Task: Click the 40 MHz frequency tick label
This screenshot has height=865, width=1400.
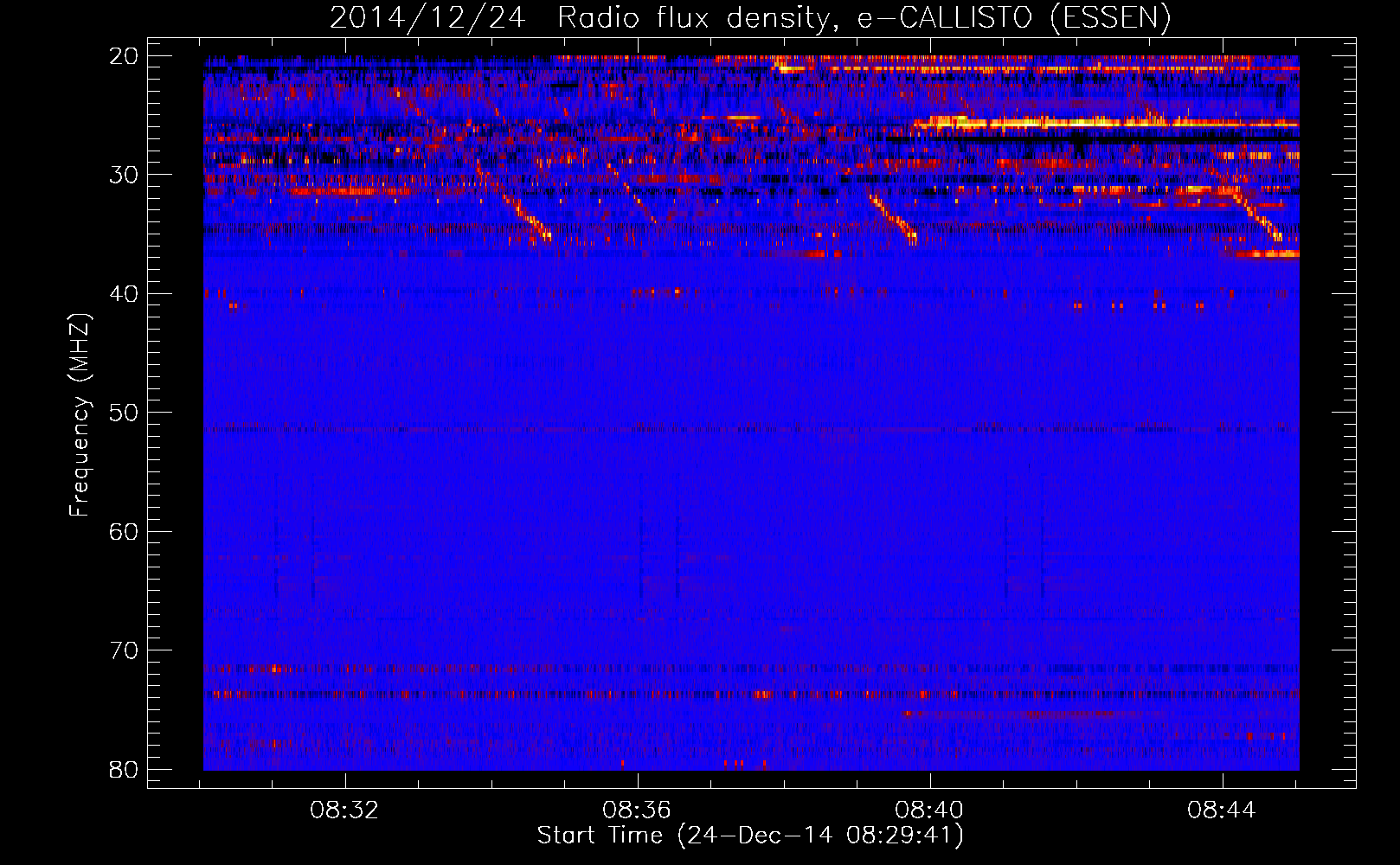Action: [124, 294]
